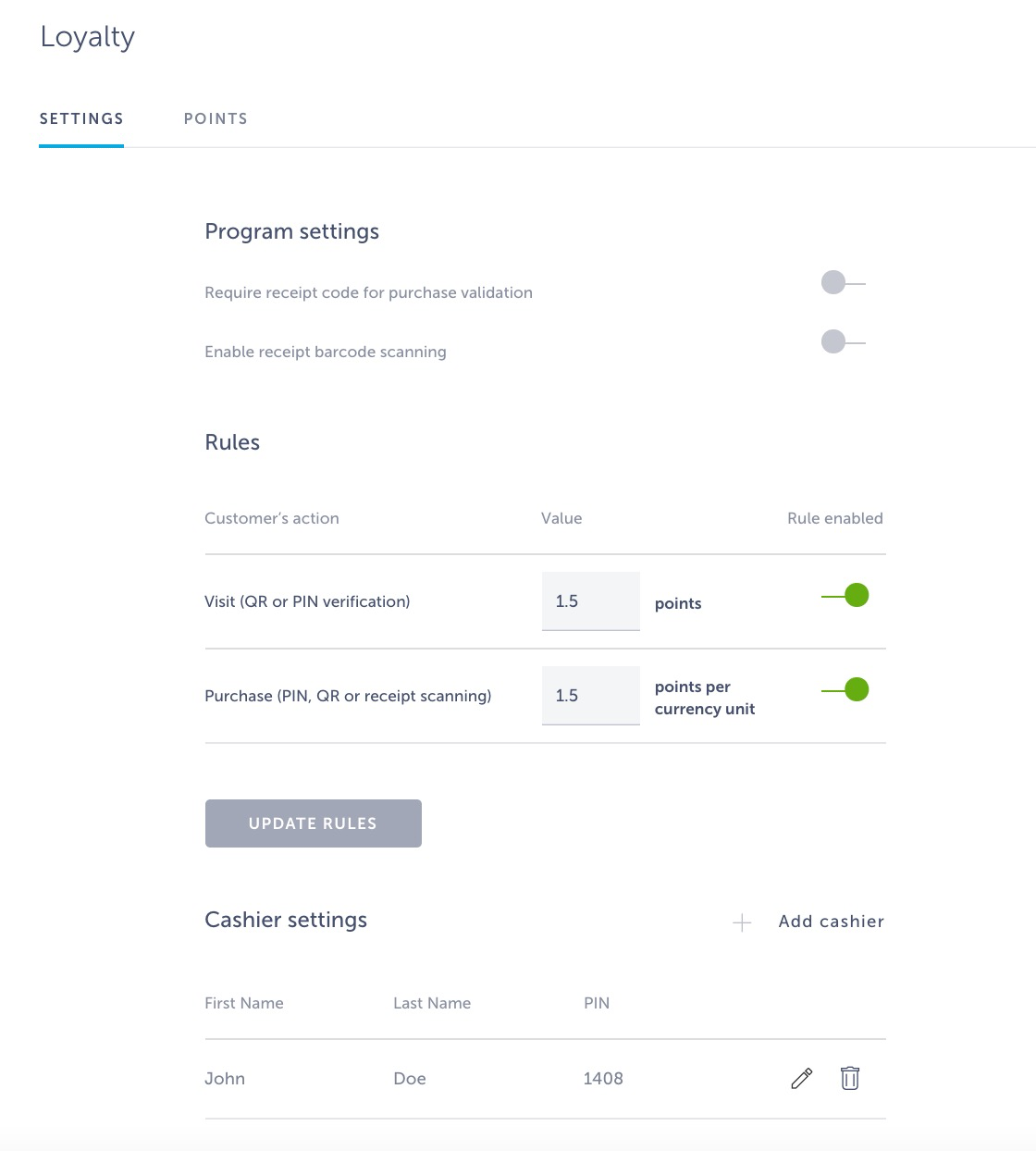Turn on receipt barcode scanning
Viewport: 1036px width, 1151px height.
pos(842,342)
